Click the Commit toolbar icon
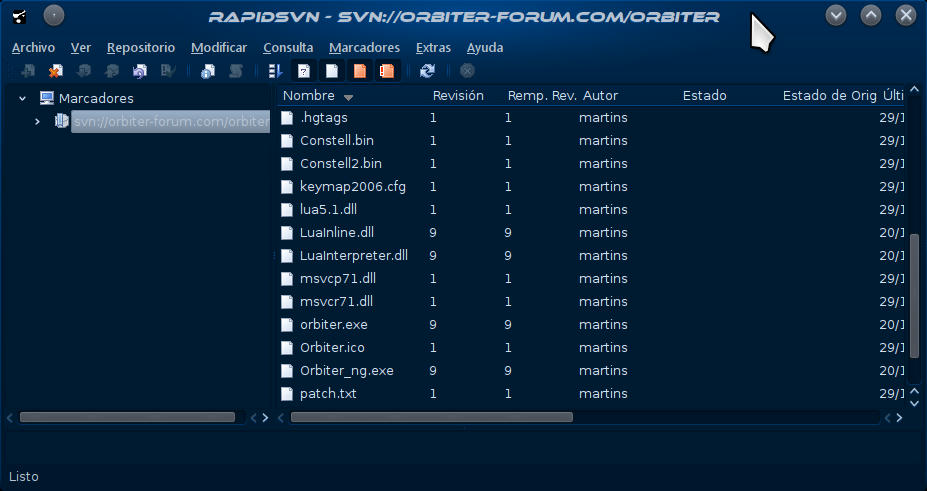The width and height of the screenshot is (927, 491). (x=111, y=71)
